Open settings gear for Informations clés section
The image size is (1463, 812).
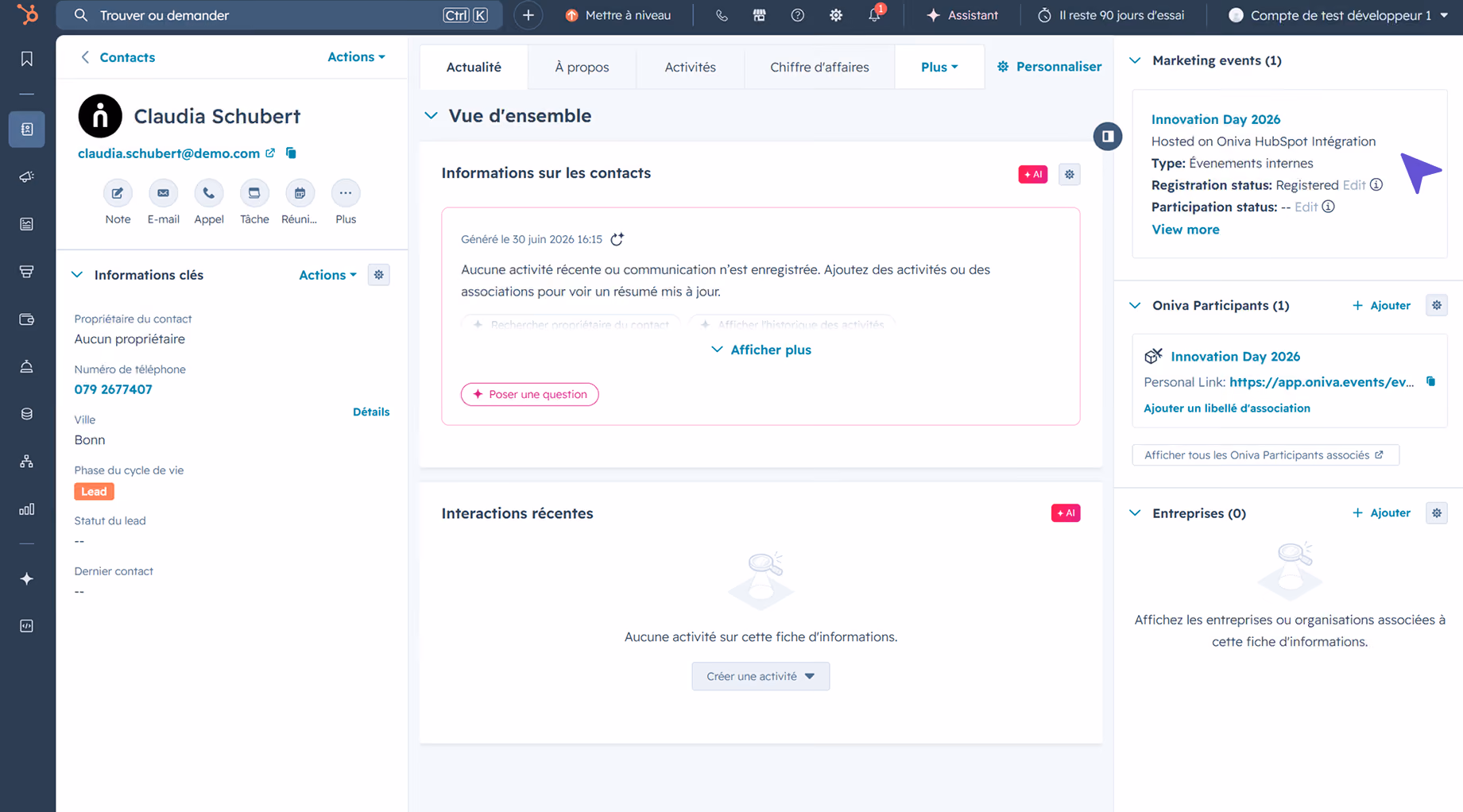[x=379, y=275]
